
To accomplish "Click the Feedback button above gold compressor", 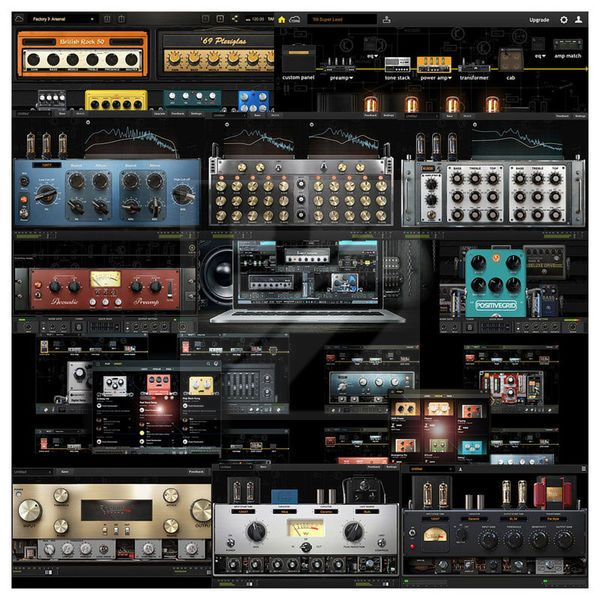I will pyautogui.click(x=196, y=472).
